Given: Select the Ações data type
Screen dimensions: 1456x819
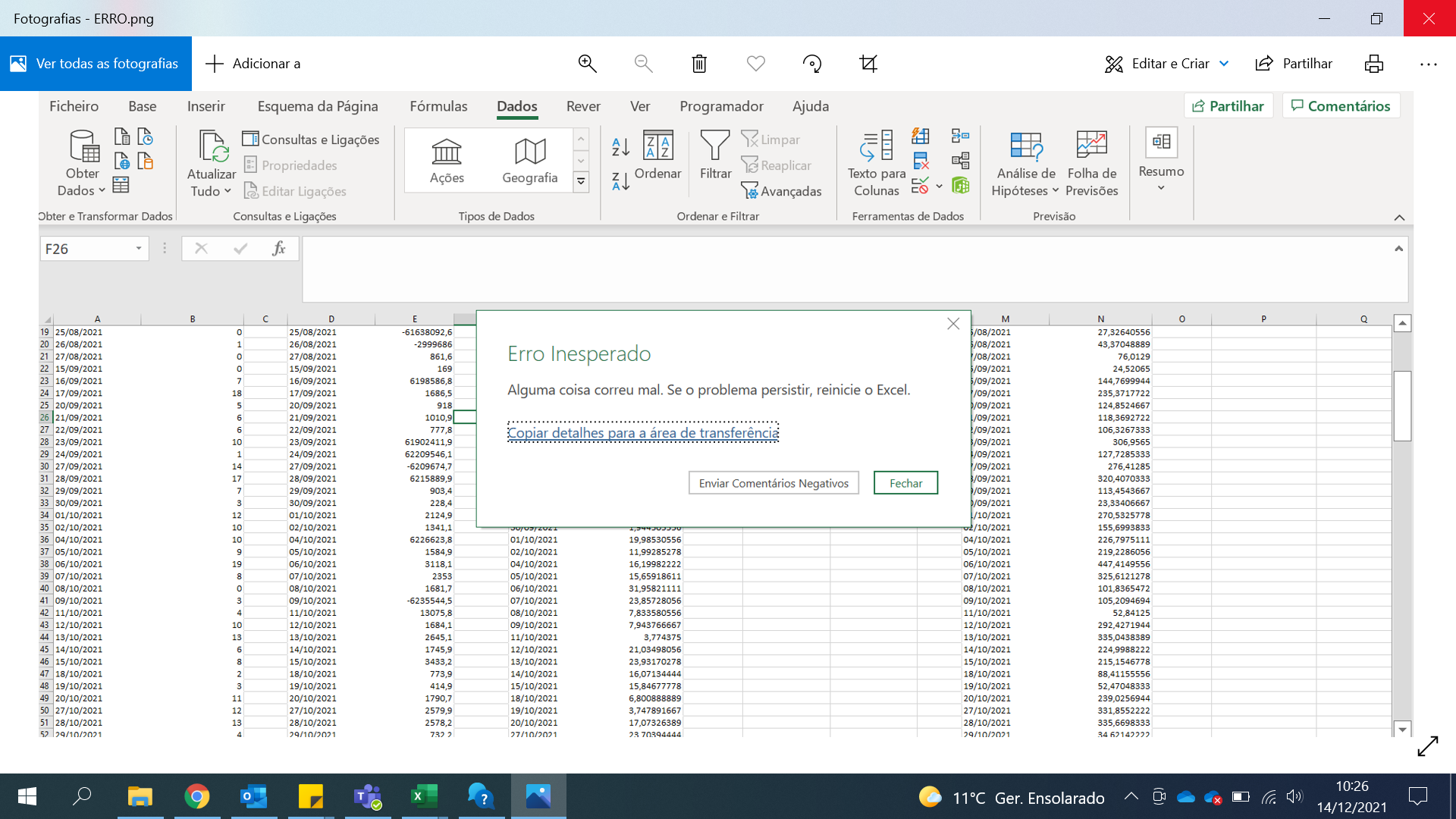Looking at the screenshot, I should click(x=447, y=158).
